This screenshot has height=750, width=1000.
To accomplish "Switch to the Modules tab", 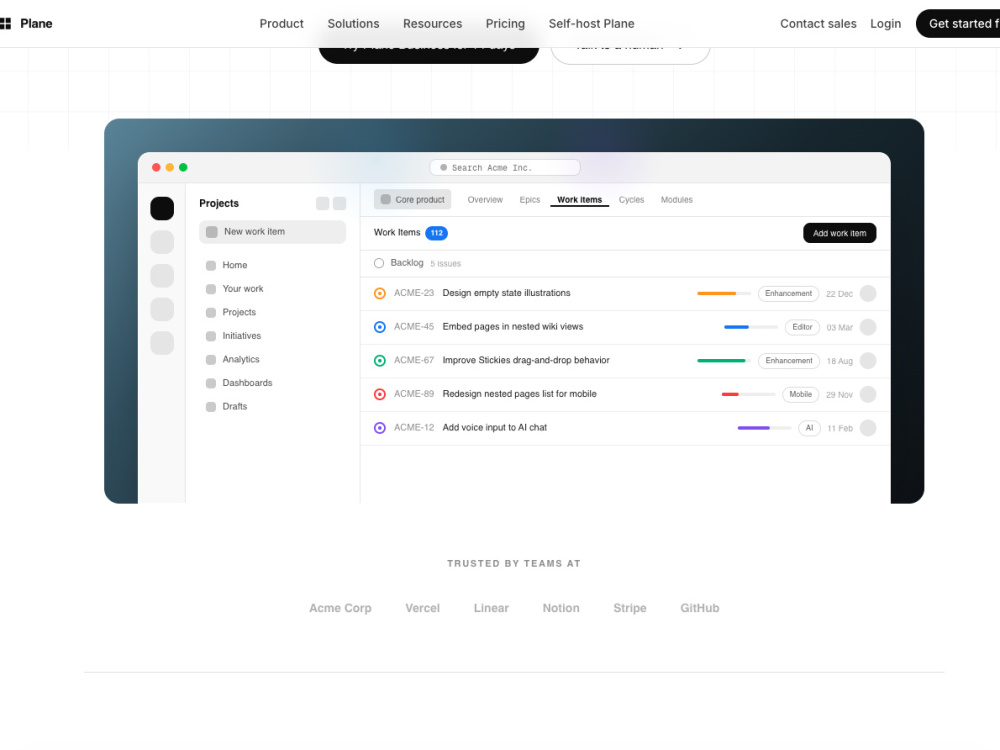I will click(x=677, y=200).
